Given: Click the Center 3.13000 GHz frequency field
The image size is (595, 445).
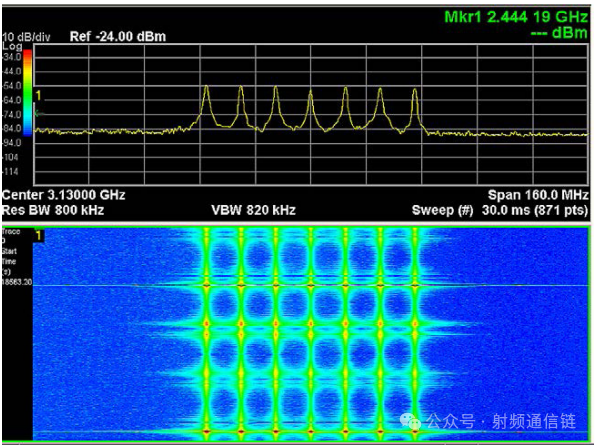Looking at the screenshot, I should (63, 195).
